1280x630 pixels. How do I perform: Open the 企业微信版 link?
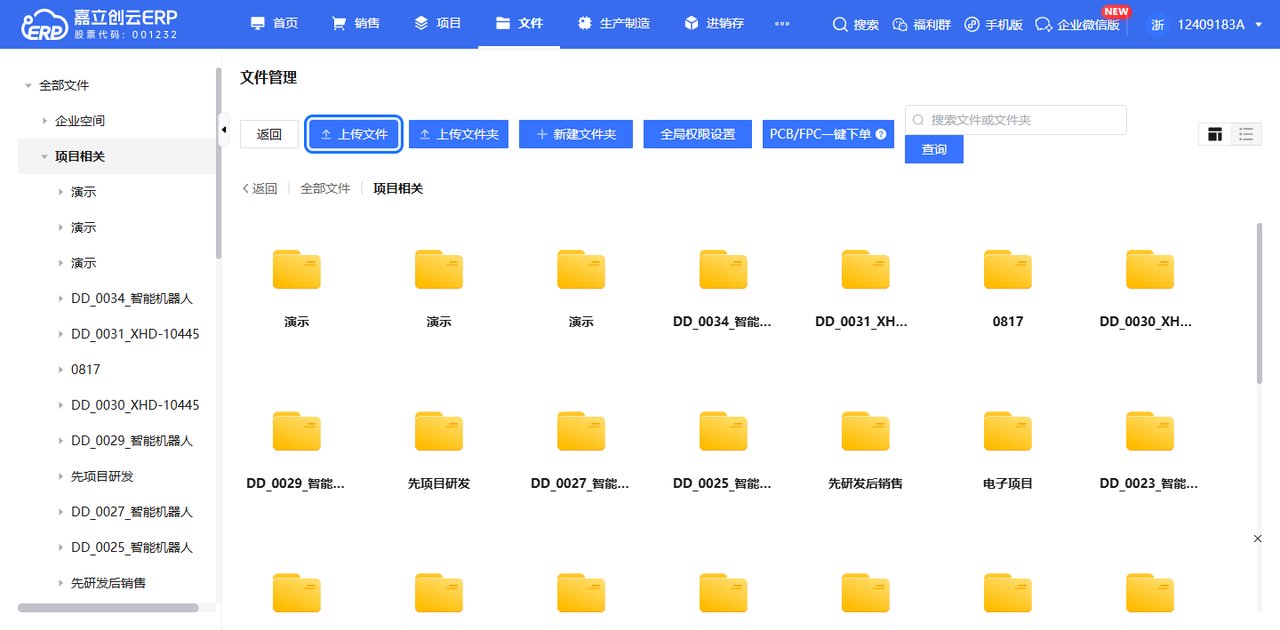coord(1077,24)
